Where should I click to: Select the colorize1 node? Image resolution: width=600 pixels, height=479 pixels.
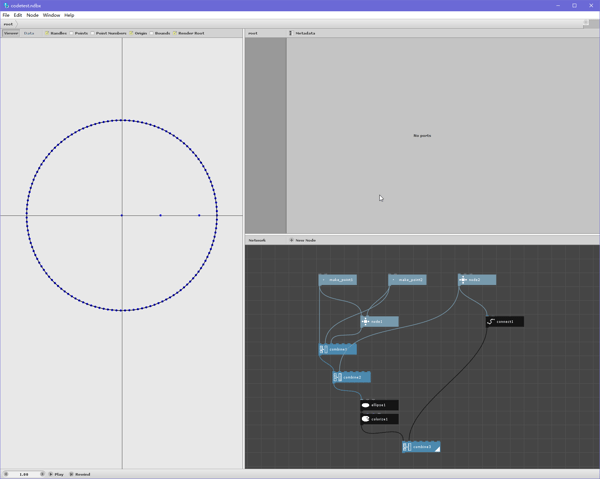coord(379,419)
